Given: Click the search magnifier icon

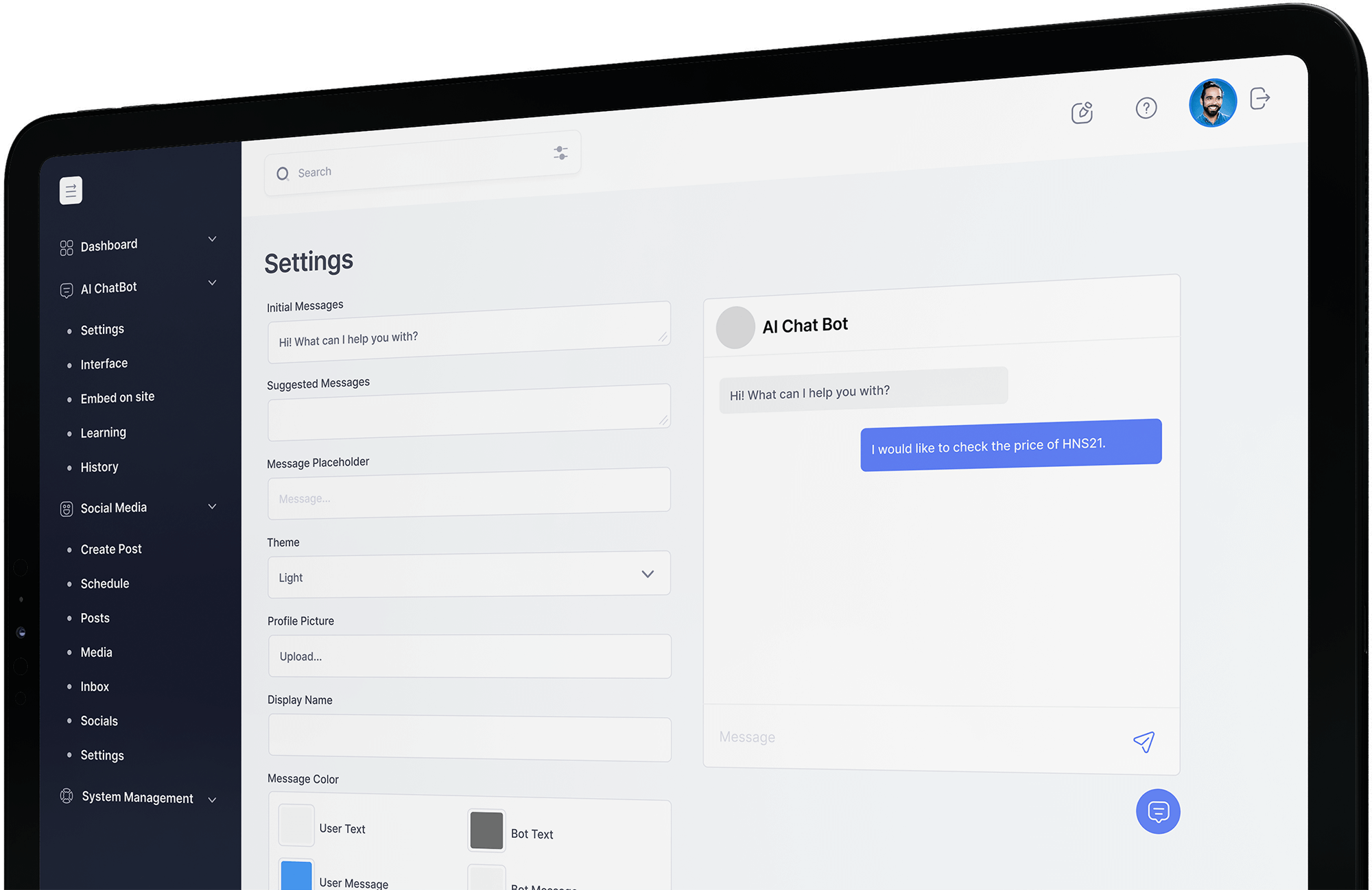Looking at the screenshot, I should (x=283, y=174).
